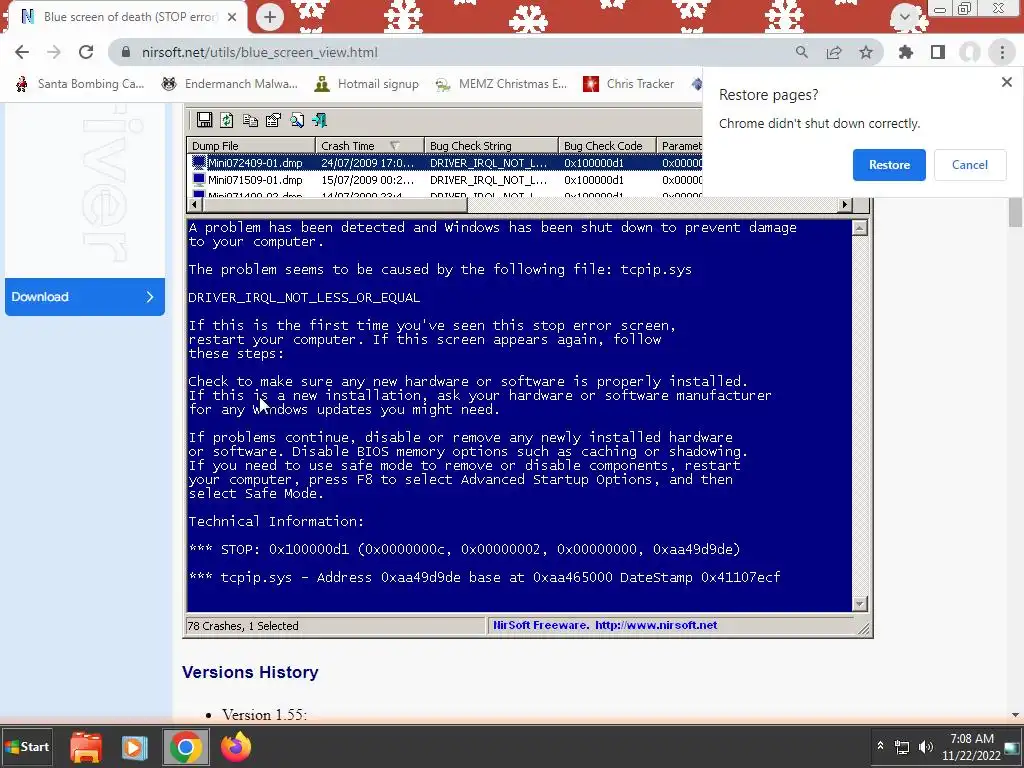Click the Download button in sidebar

point(85,296)
